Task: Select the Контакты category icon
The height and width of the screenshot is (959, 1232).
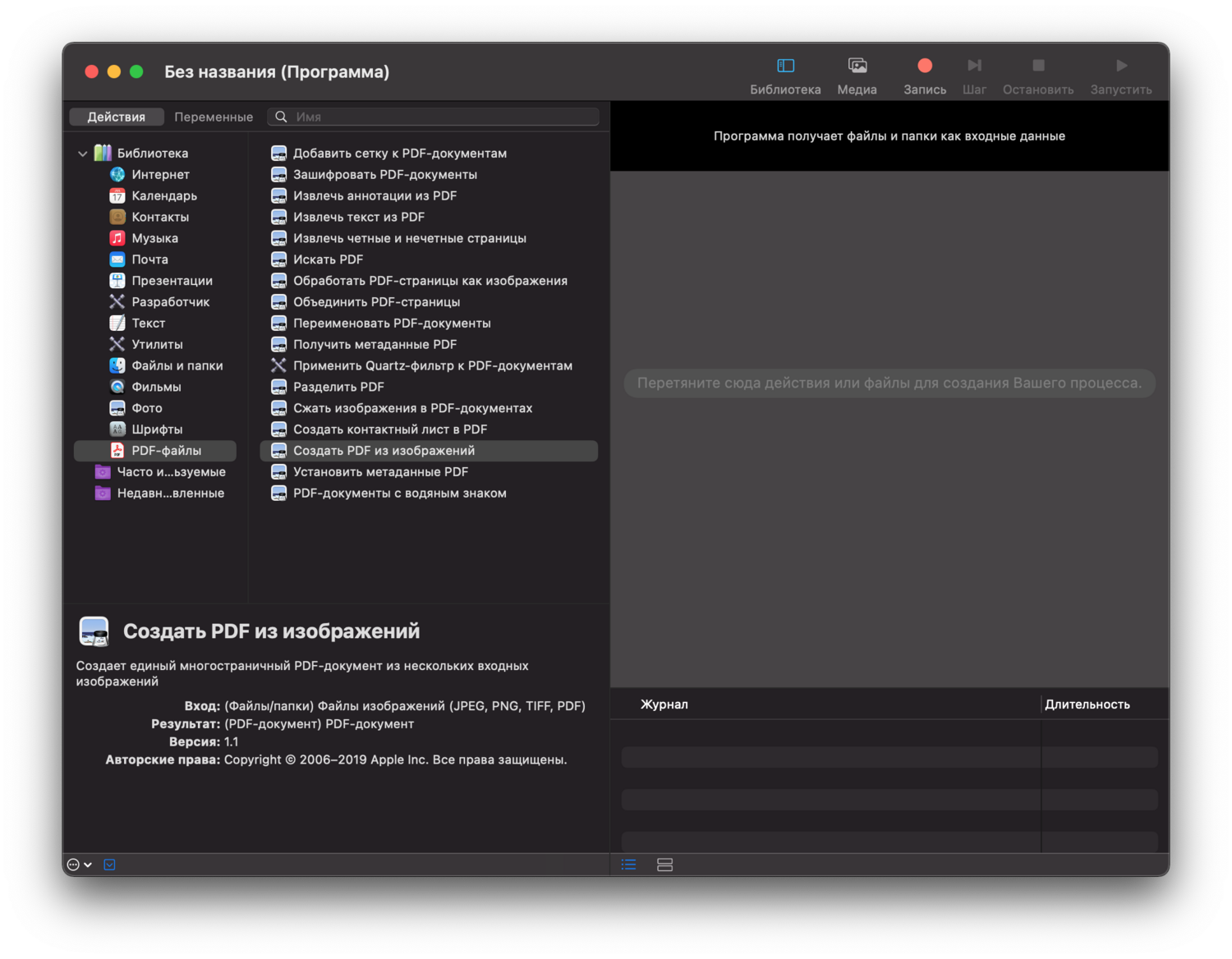Action: [117, 217]
